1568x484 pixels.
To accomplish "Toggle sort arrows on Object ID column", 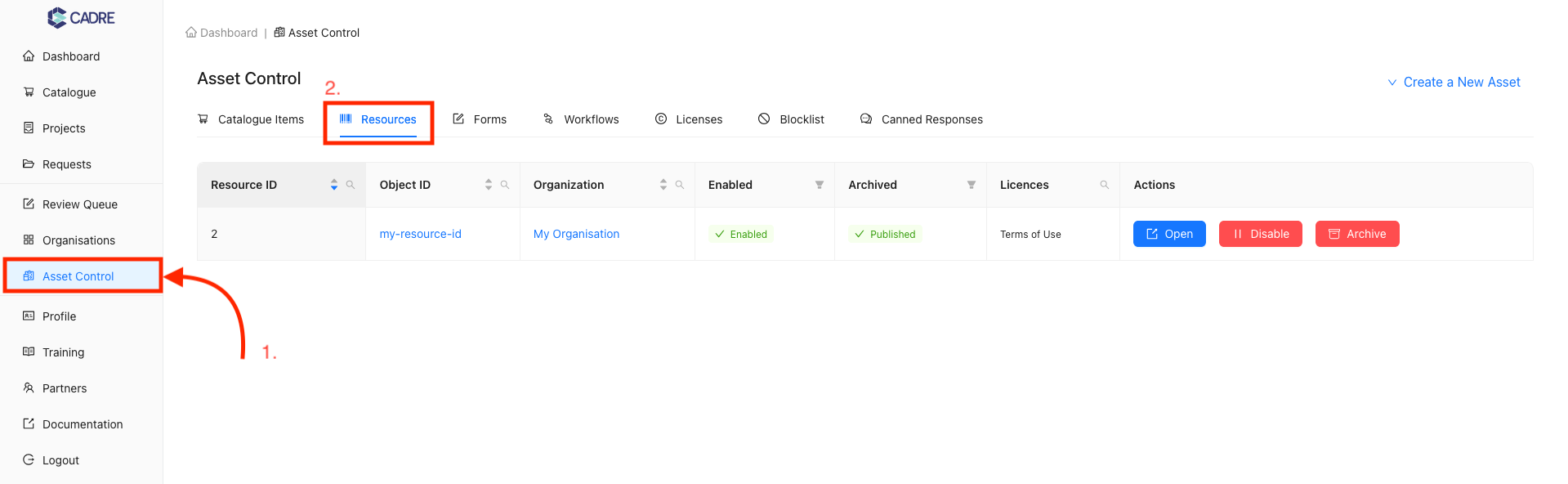I will coord(489,185).
